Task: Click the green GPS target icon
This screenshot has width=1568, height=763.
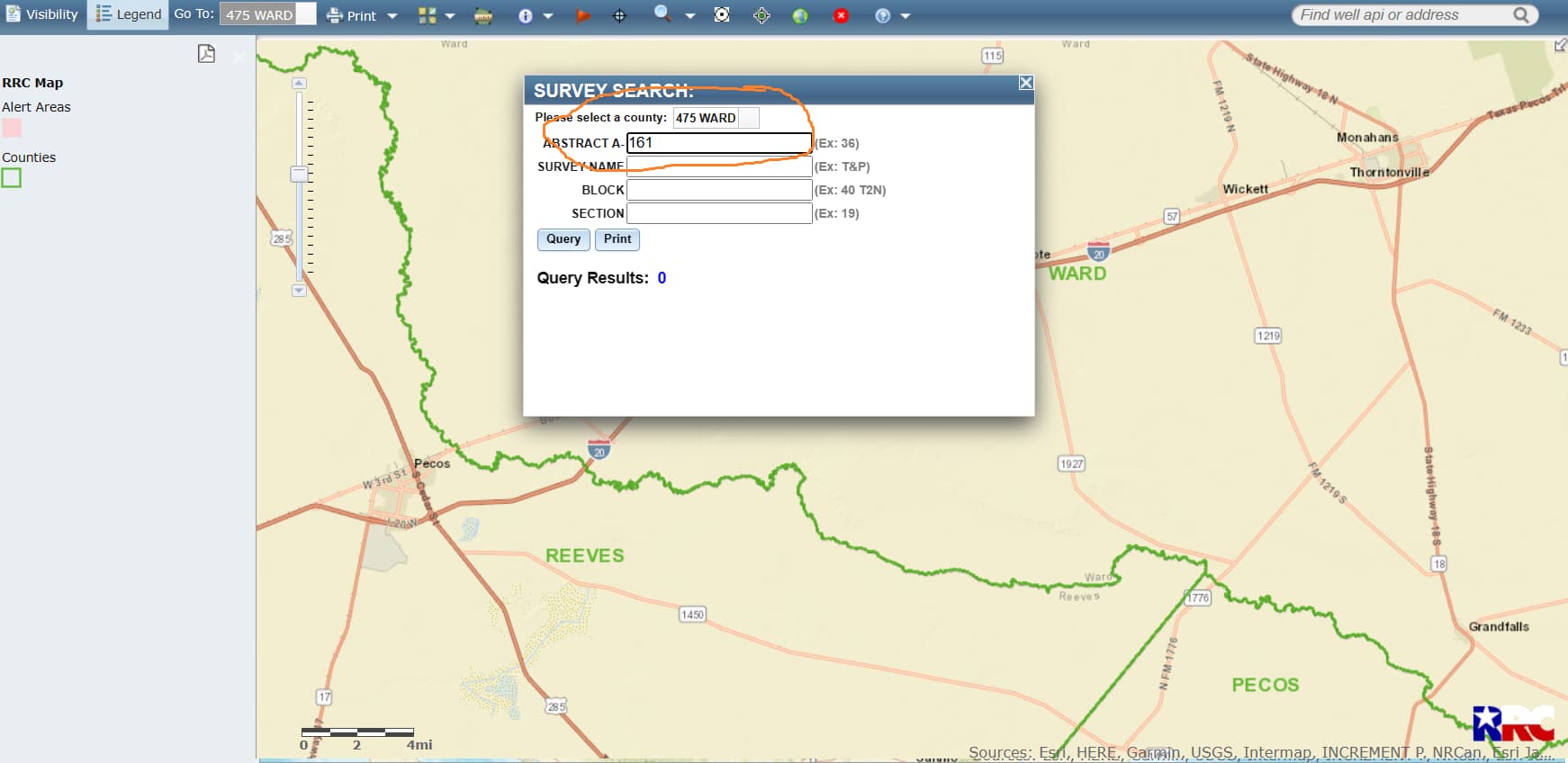Action: [x=761, y=16]
